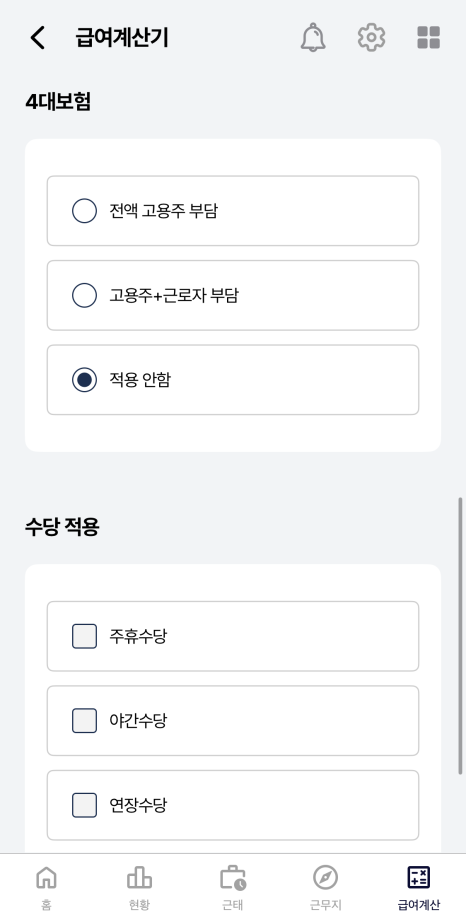Select 고용주+근로자 부담 radio button

point(85,295)
